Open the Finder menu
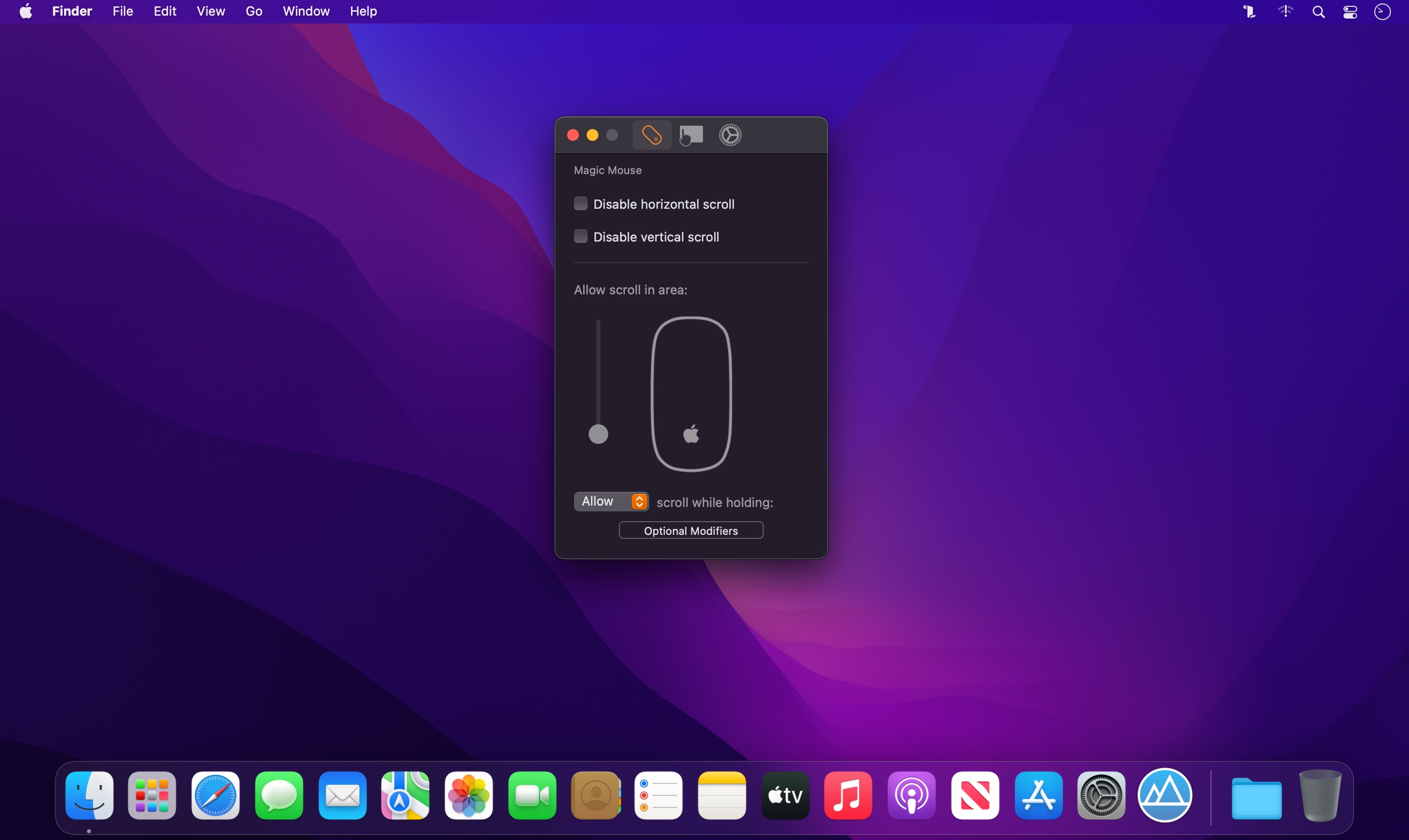This screenshot has height=840, width=1409. click(72, 11)
